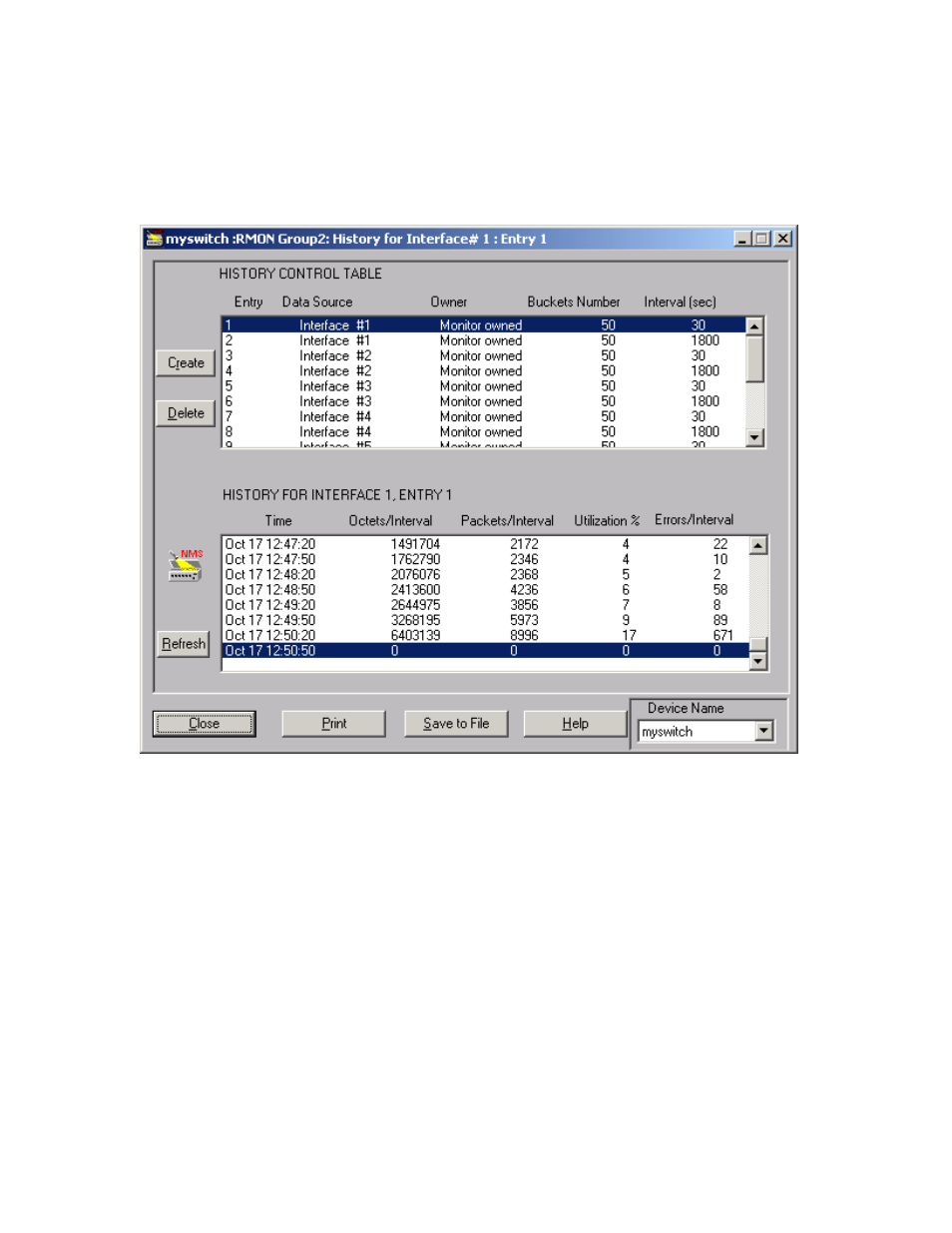This screenshot has height=1233, width=952.
Task: Select the Oct 17 12:48:50 history row
Action: click(486, 590)
